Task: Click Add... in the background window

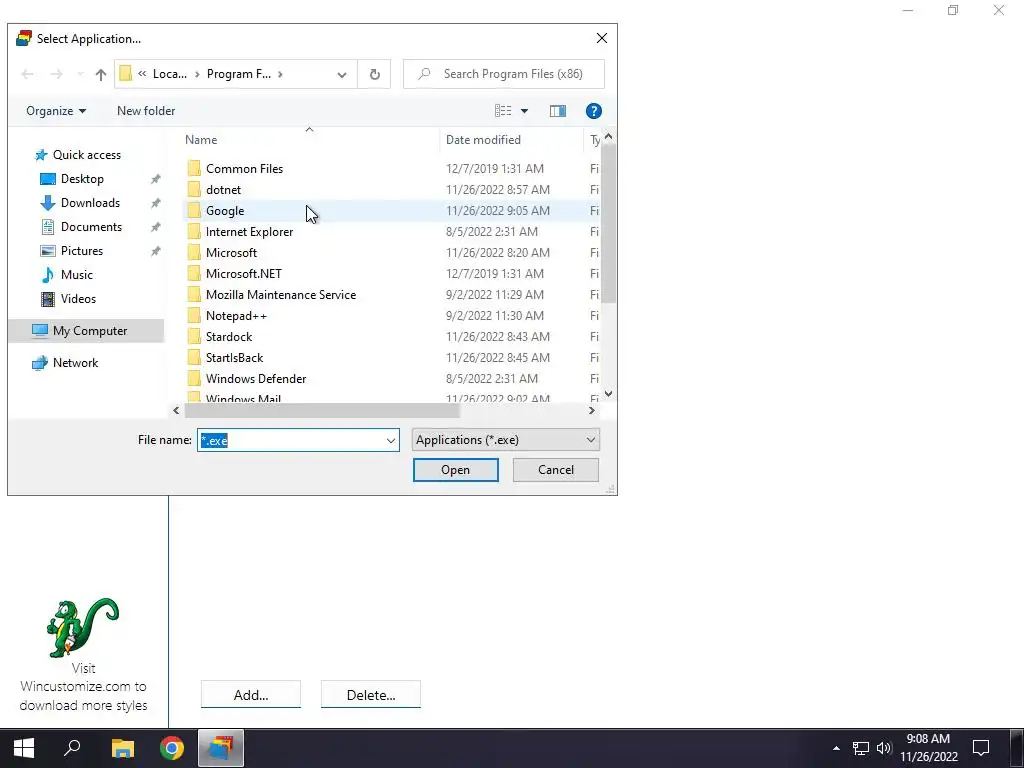Action: click(x=251, y=695)
